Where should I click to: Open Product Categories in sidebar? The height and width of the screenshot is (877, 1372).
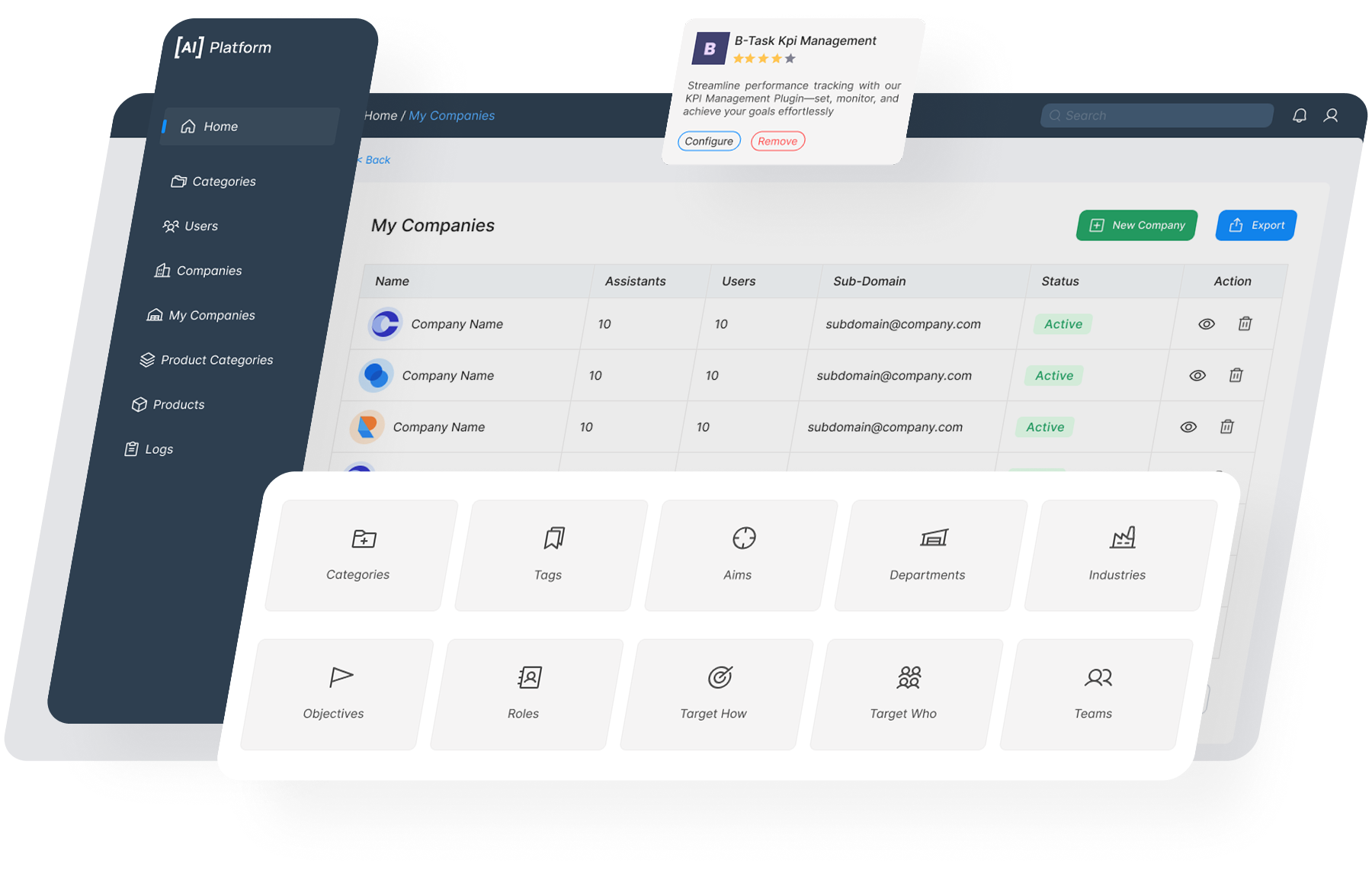206,360
